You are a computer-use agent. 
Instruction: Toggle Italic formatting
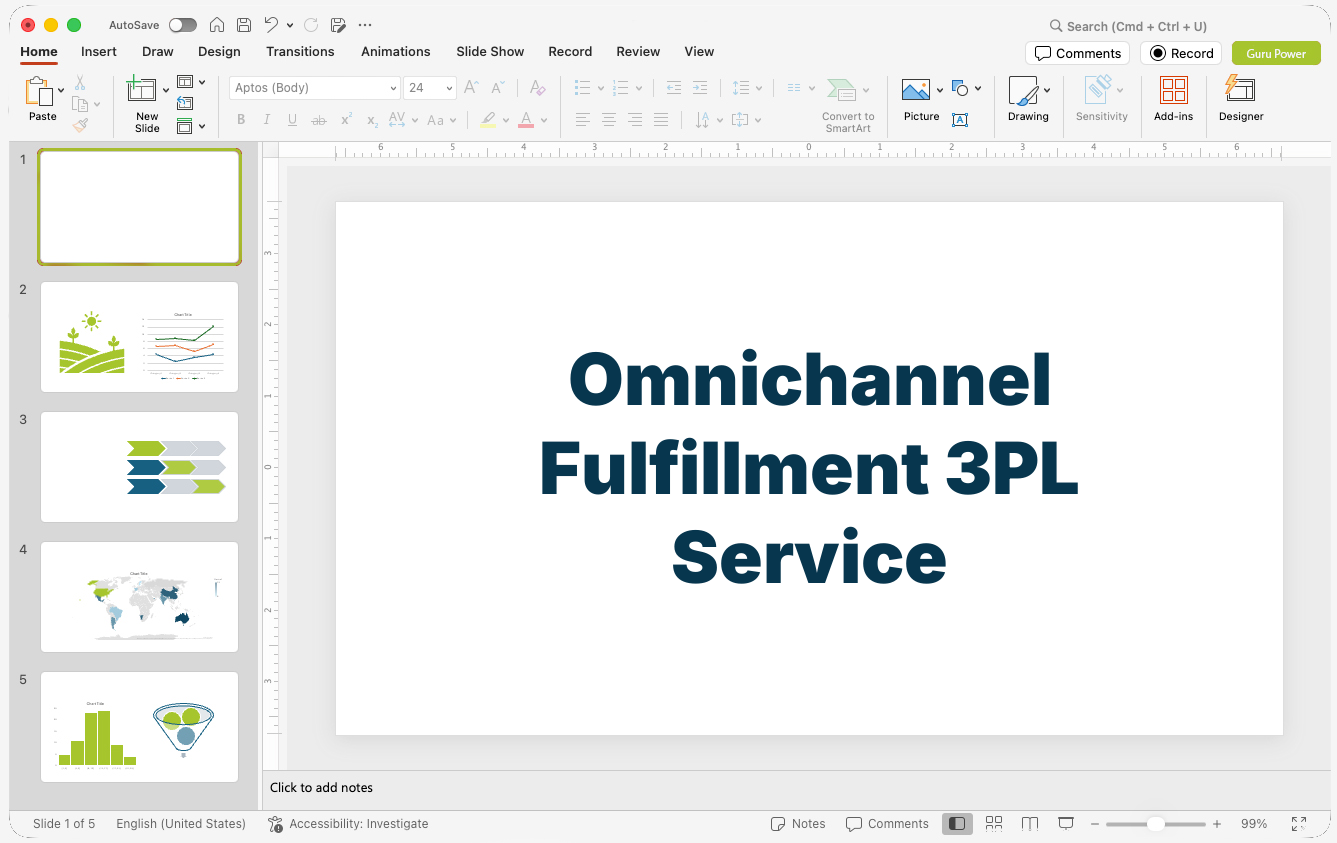click(x=267, y=120)
